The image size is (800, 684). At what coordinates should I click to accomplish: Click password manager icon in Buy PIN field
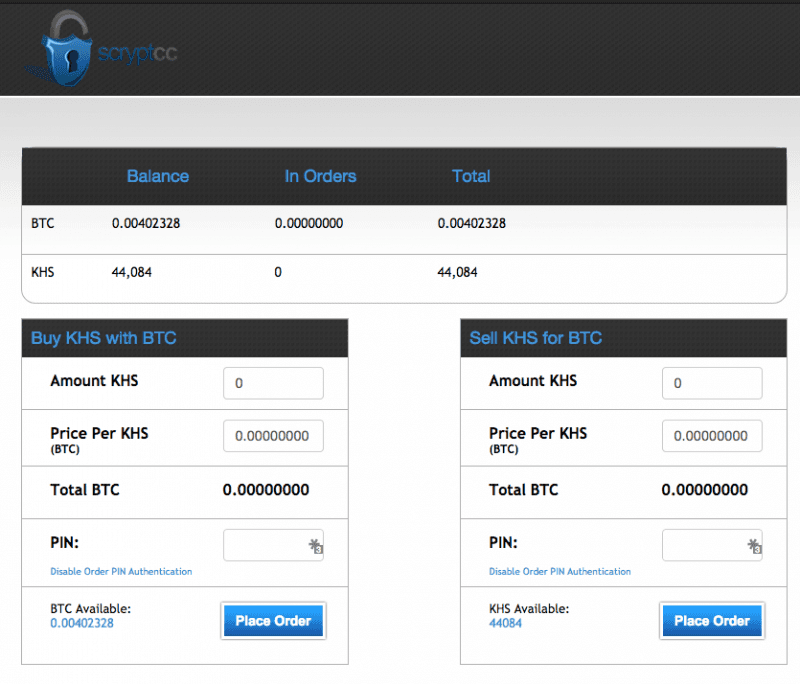click(x=315, y=546)
